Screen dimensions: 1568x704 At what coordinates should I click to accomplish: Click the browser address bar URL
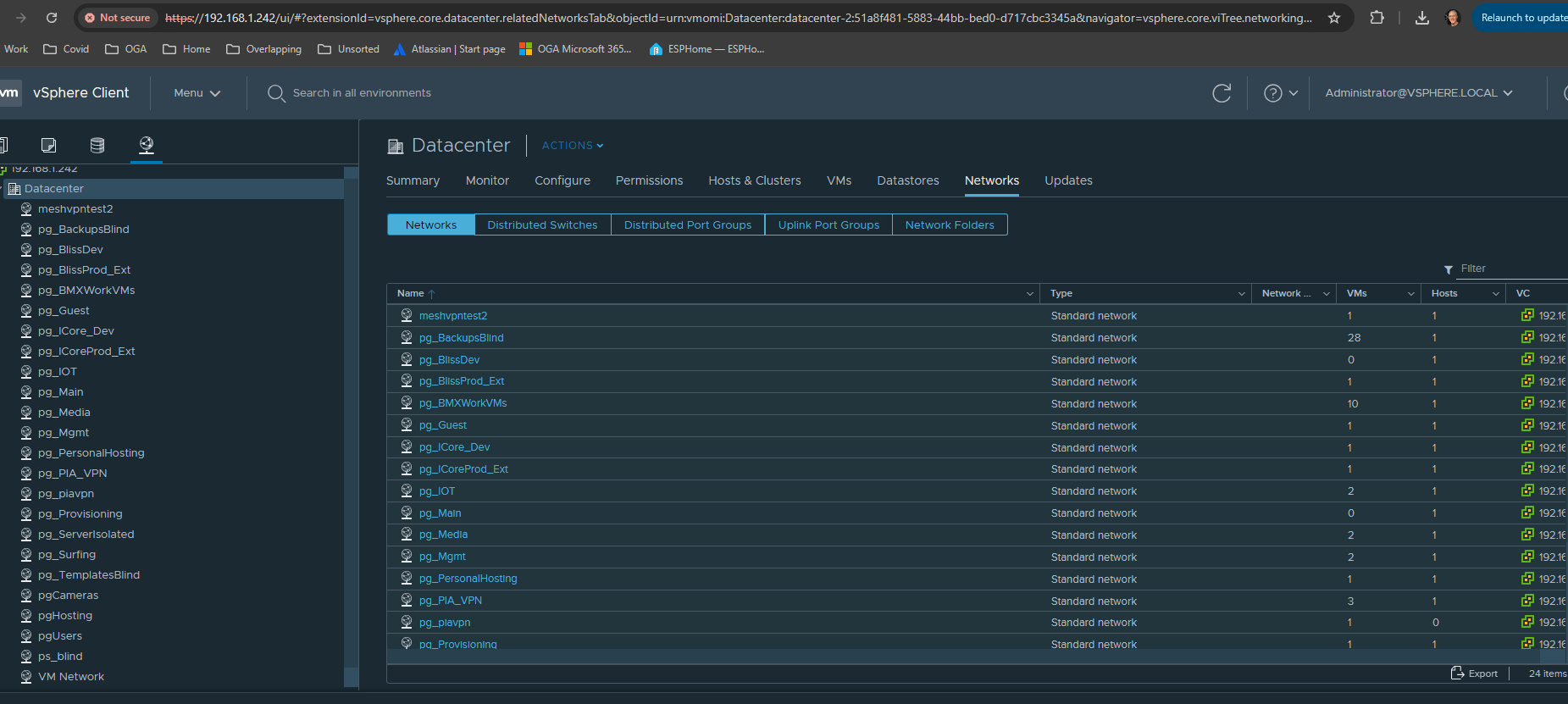pos(738,18)
